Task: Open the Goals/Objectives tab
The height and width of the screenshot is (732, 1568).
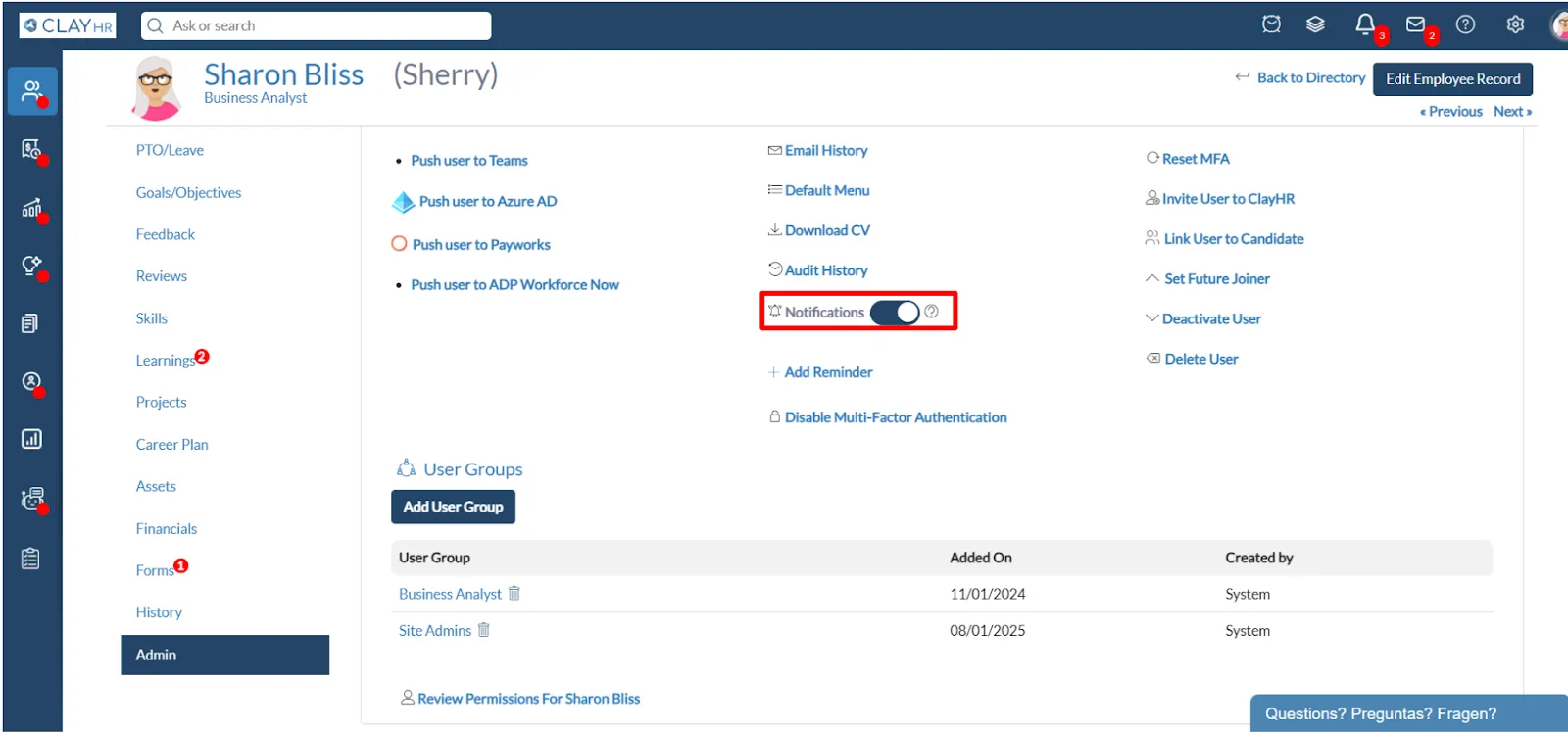Action: tap(188, 192)
